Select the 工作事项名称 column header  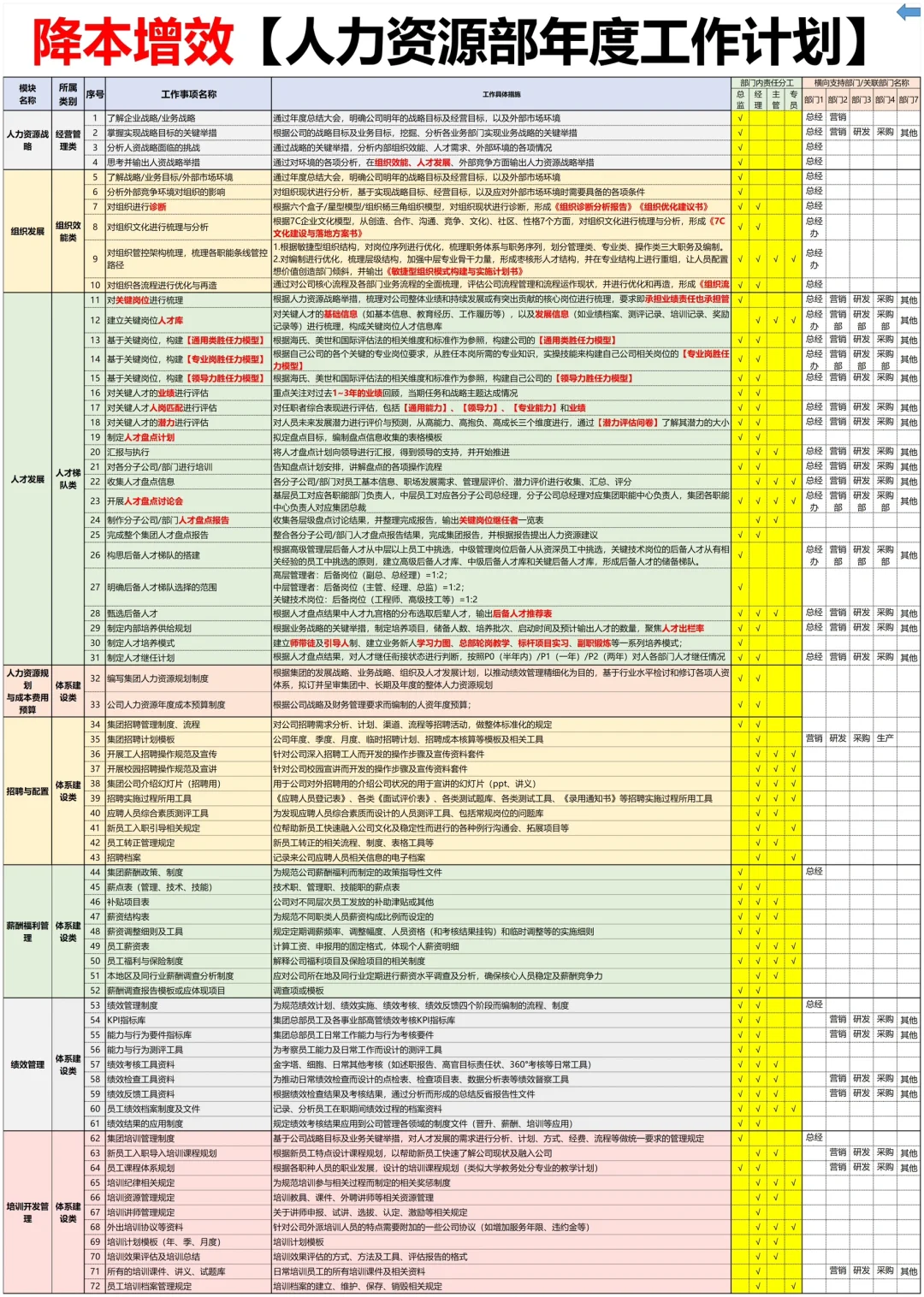click(x=188, y=94)
